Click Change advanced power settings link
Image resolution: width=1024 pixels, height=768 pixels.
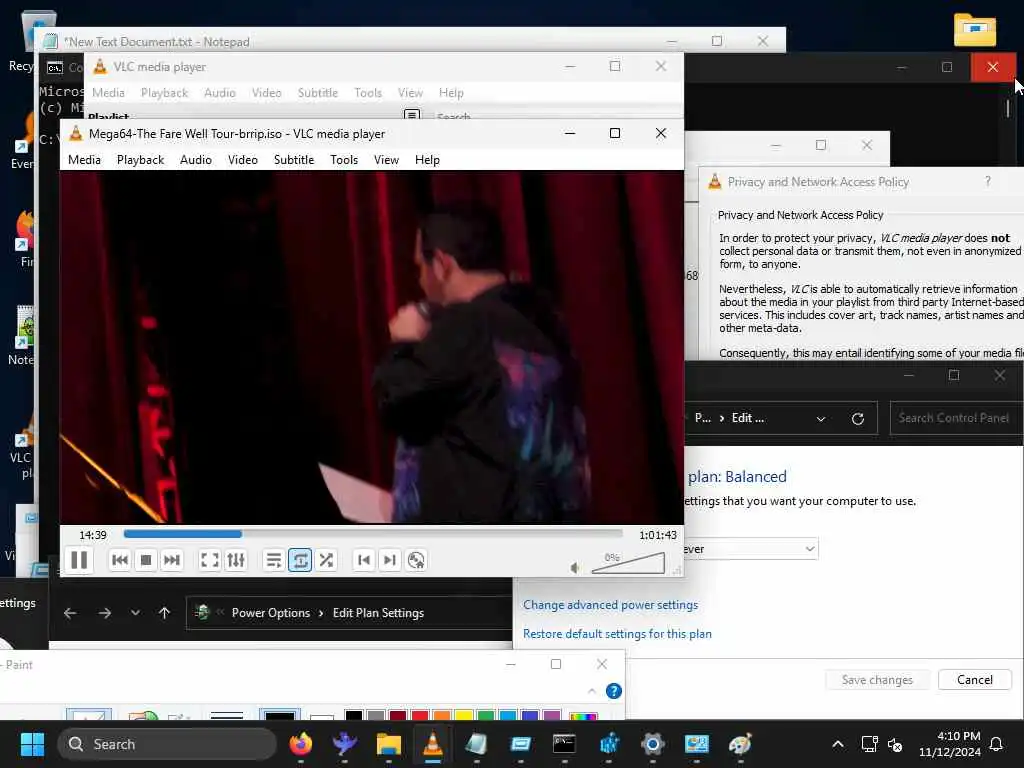610,605
